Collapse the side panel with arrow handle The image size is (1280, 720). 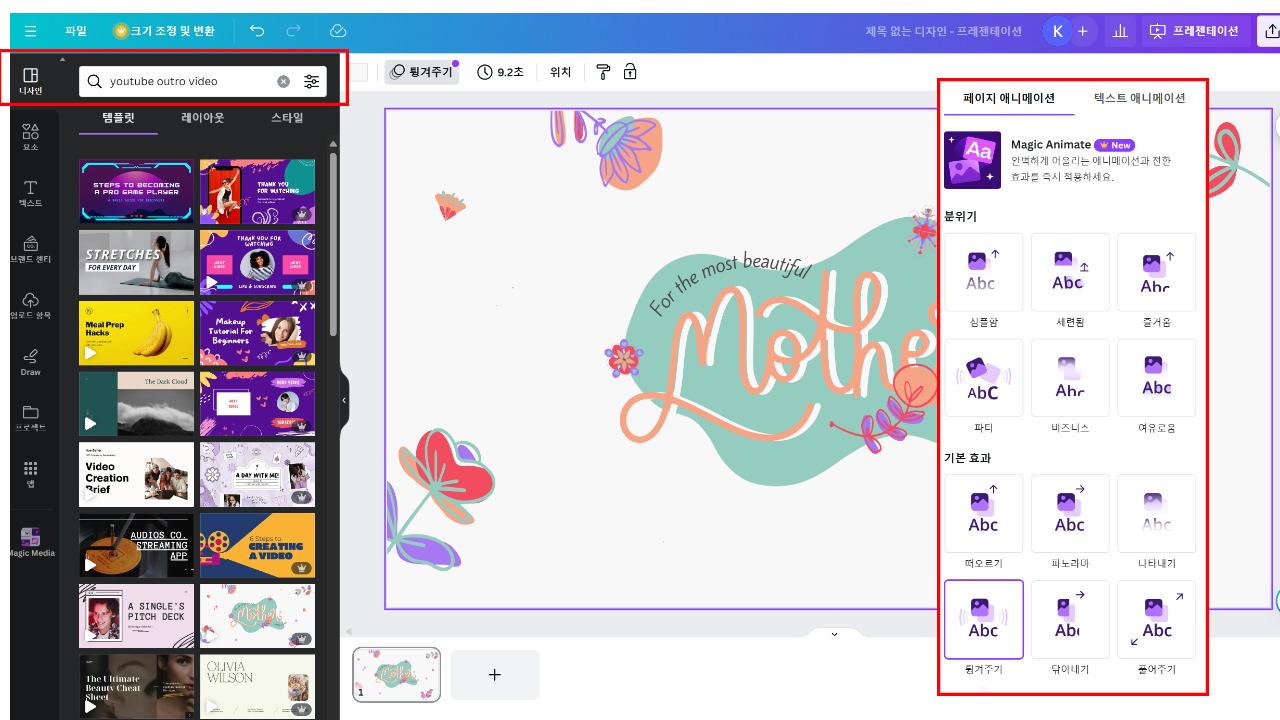tap(344, 400)
